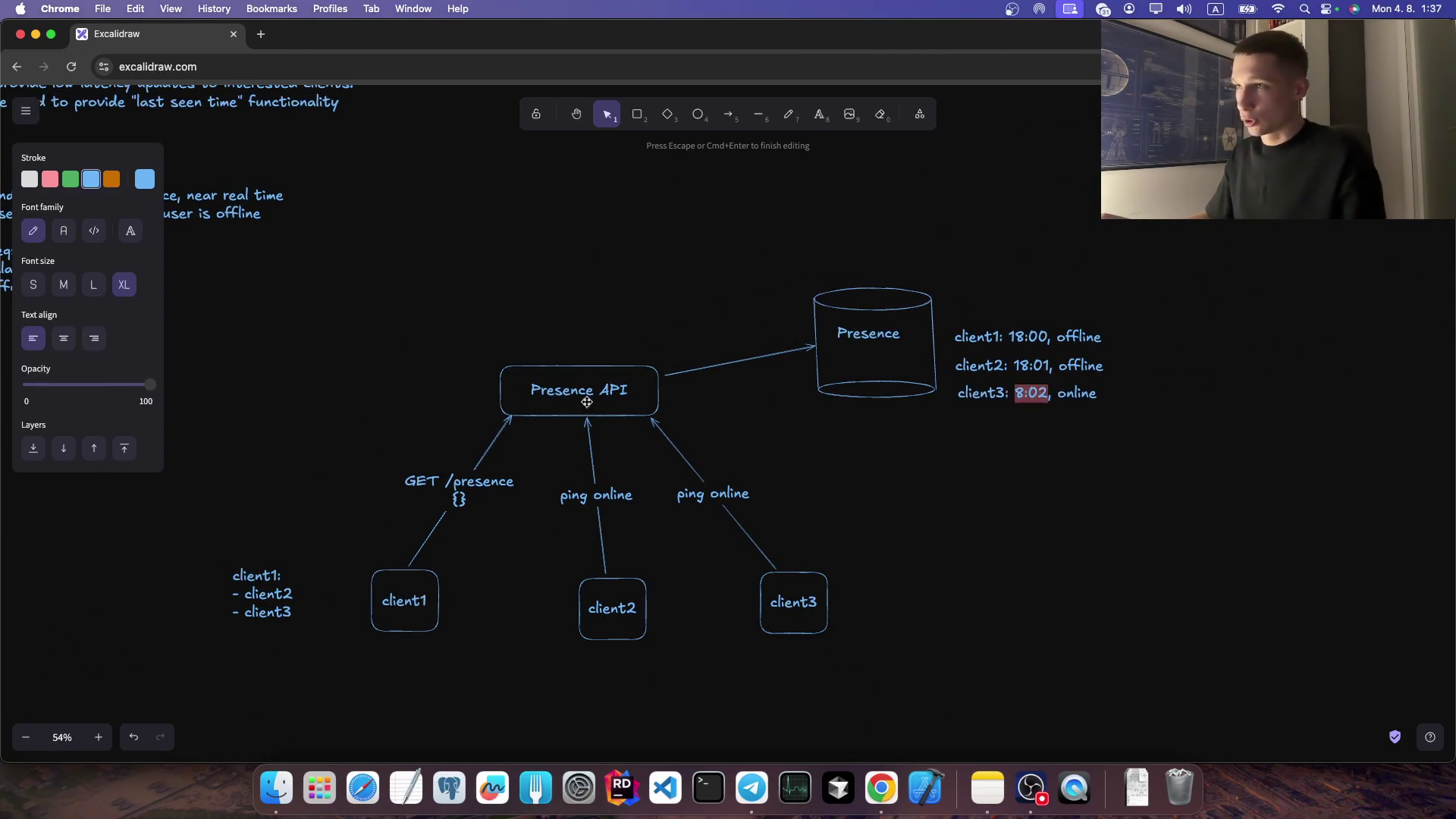Viewport: 1456px width, 819px height.
Task: Click the Undo button
Action: [133, 736]
